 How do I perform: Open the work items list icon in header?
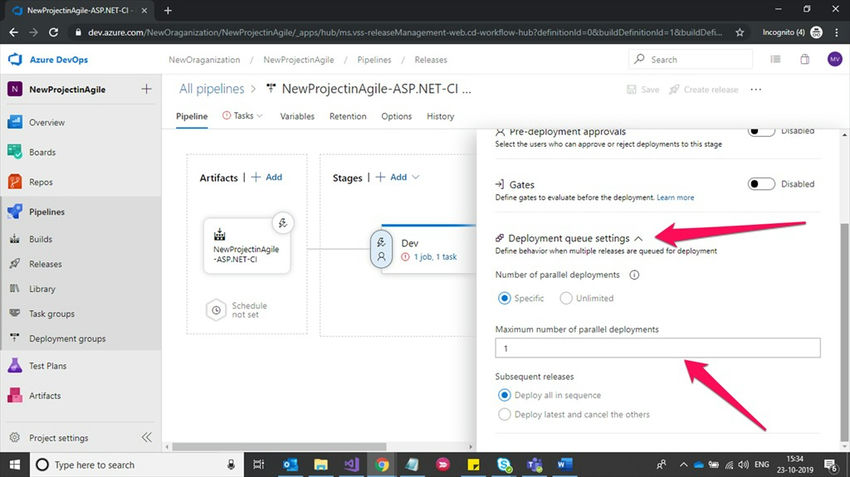776,59
